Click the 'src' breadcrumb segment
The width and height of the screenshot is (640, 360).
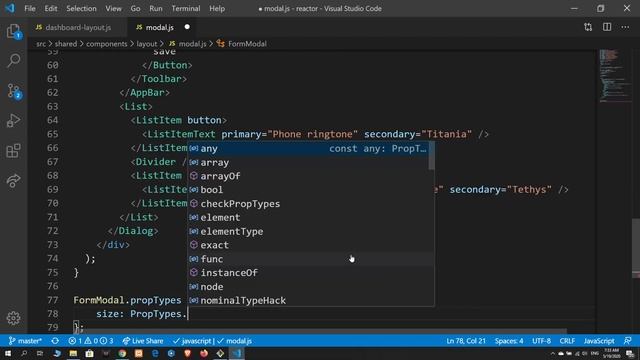click(41, 44)
